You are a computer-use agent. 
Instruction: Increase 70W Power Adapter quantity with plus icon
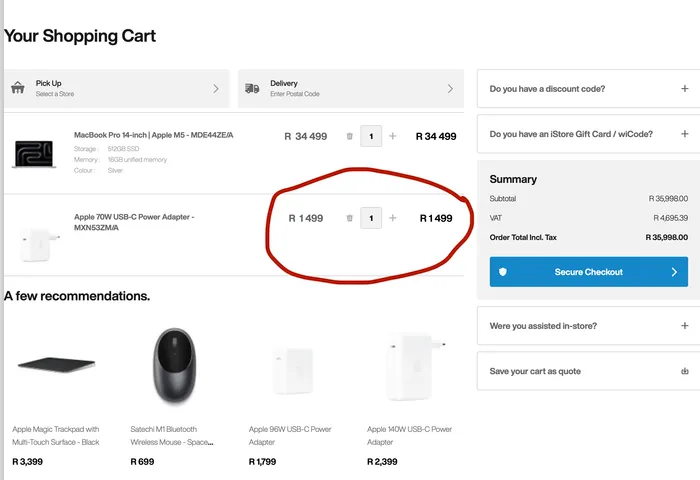pos(393,218)
